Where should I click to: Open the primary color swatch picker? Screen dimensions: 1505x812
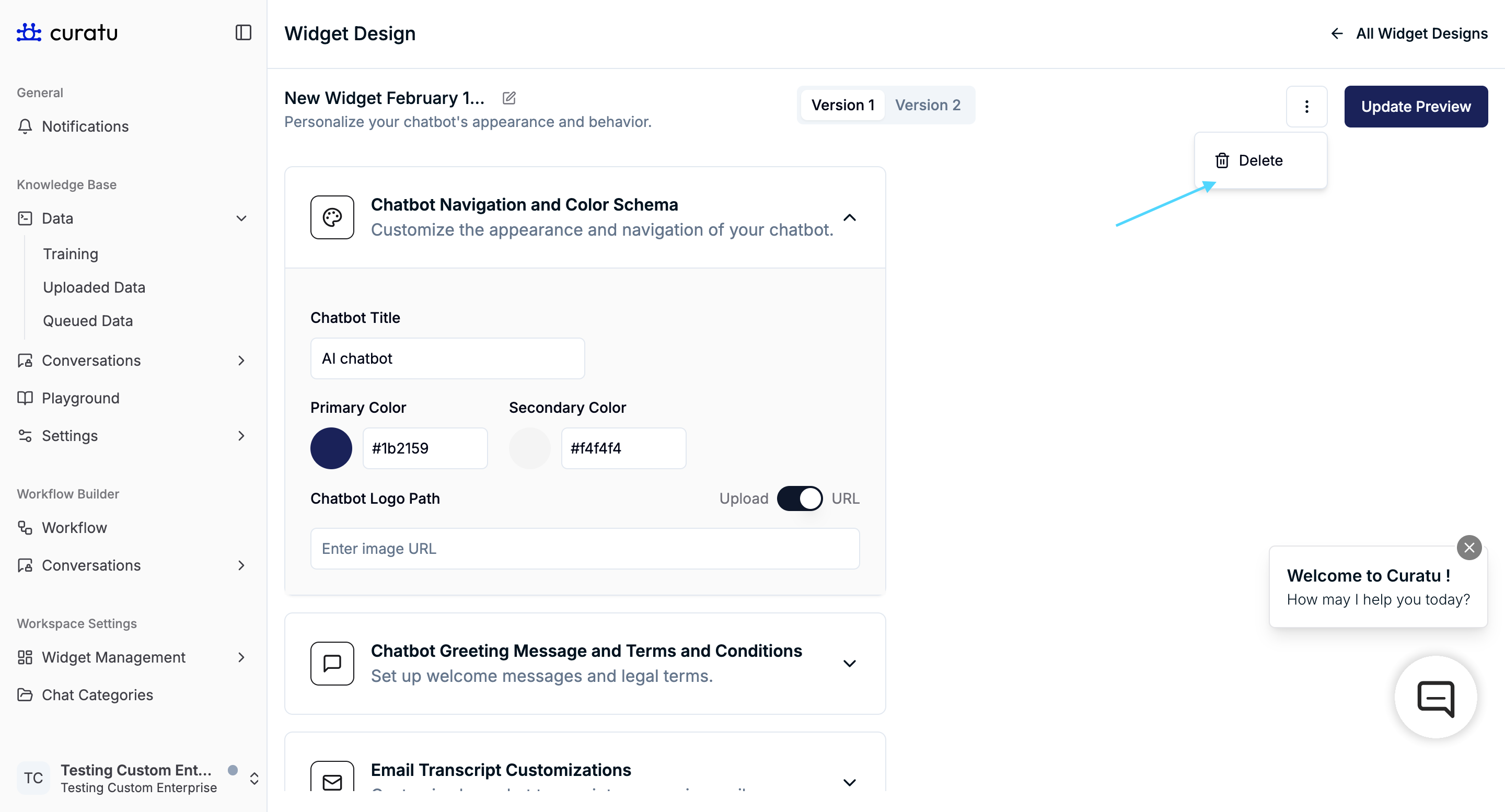pyautogui.click(x=331, y=449)
